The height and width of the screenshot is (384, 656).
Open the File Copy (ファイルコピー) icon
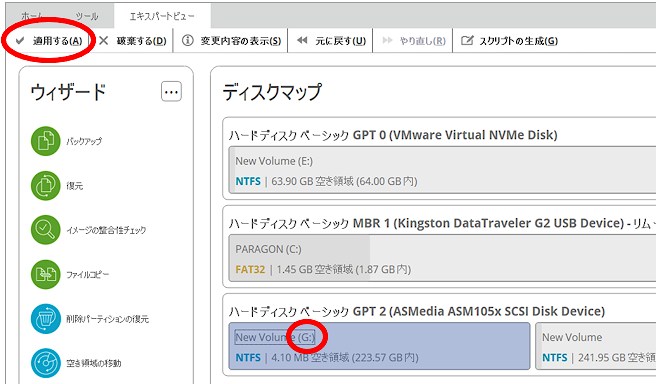coord(46,274)
